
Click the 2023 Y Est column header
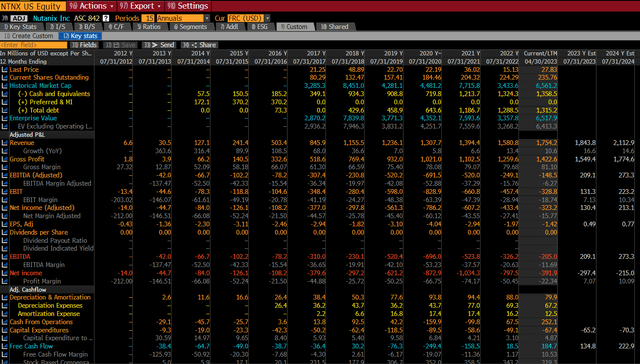point(578,53)
